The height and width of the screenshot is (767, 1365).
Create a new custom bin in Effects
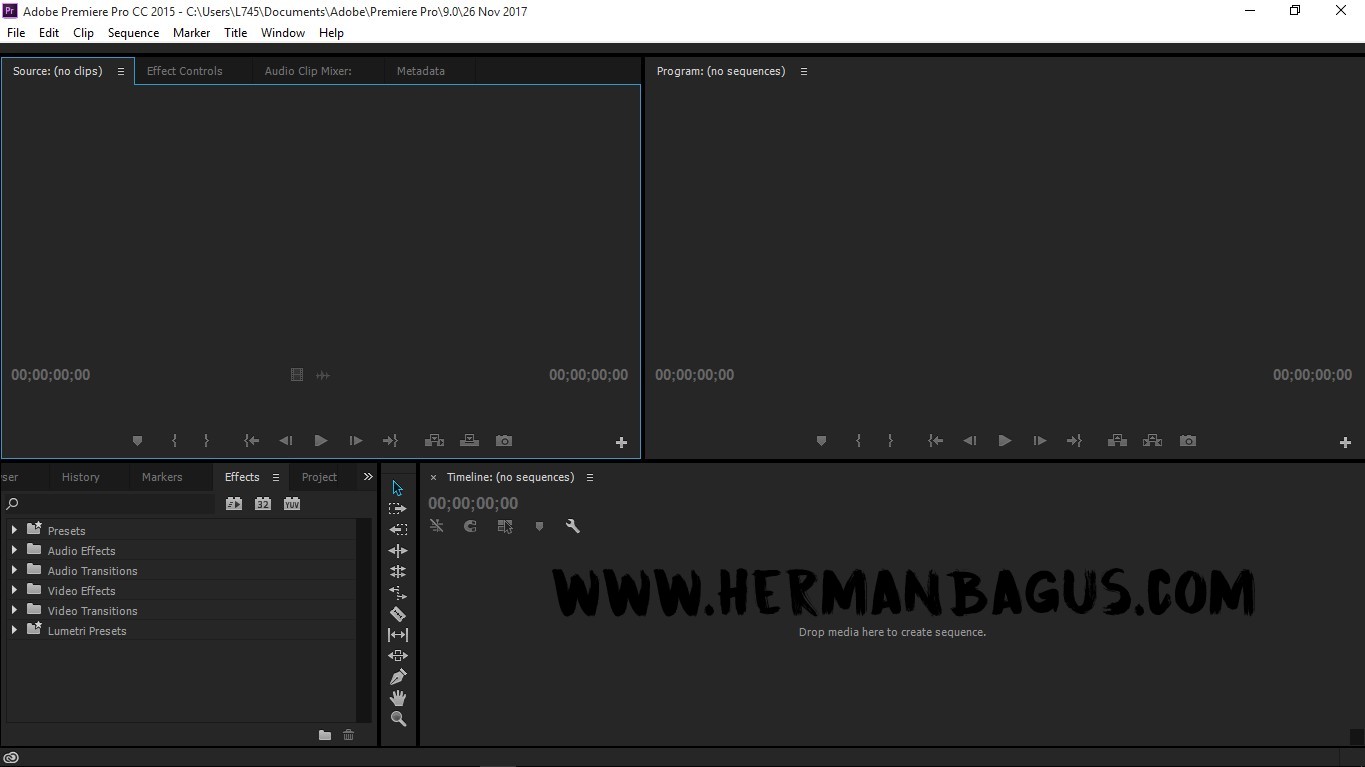[325, 735]
